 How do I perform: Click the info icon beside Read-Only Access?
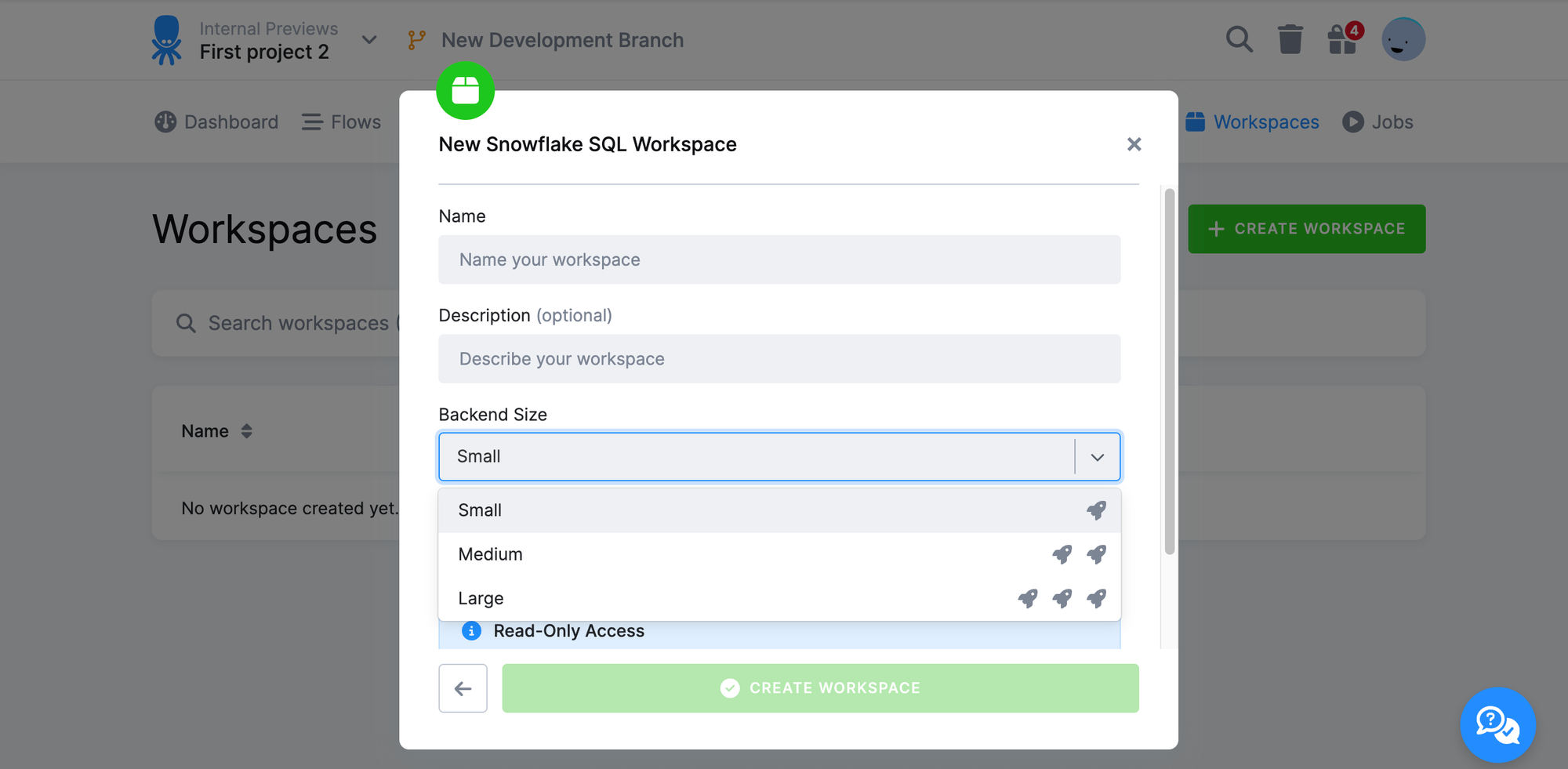[470, 631]
